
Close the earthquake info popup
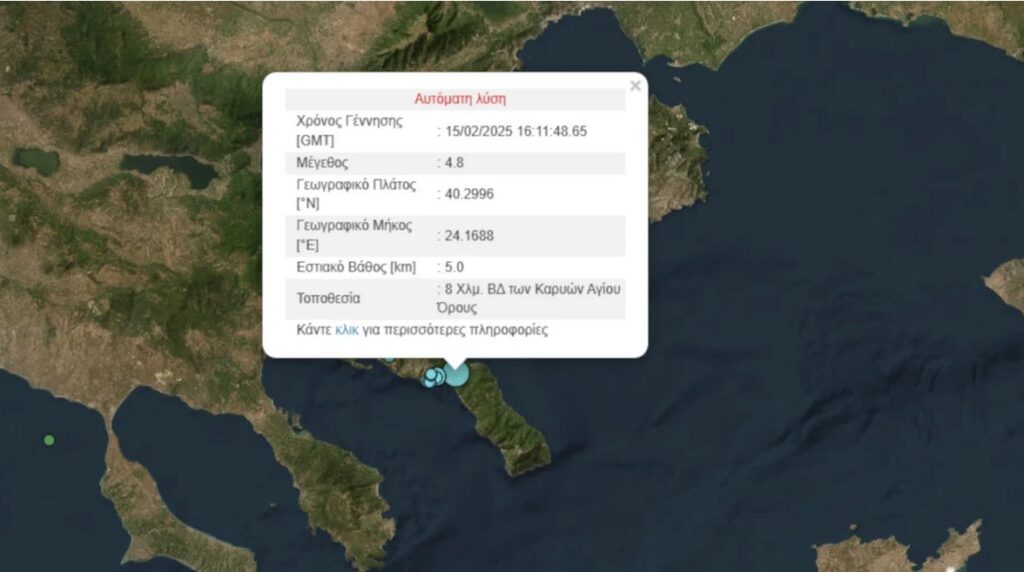635,86
